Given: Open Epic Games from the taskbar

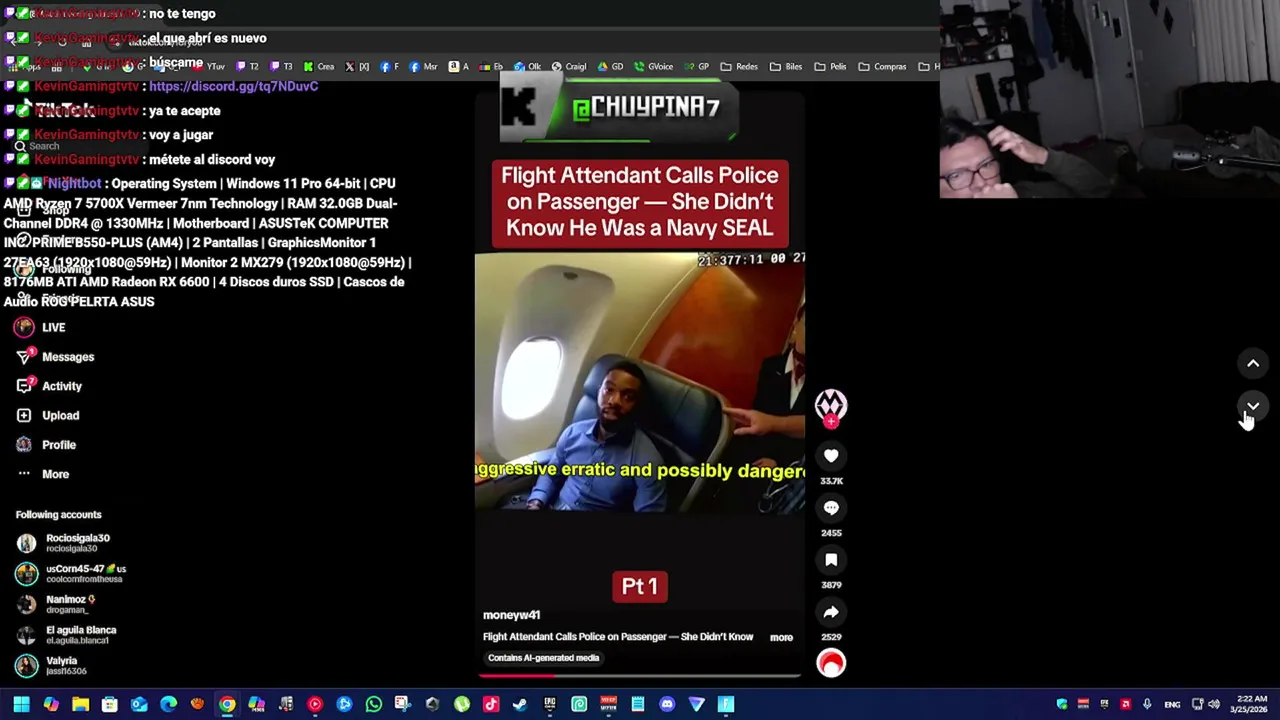Looking at the screenshot, I should click(549, 704).
